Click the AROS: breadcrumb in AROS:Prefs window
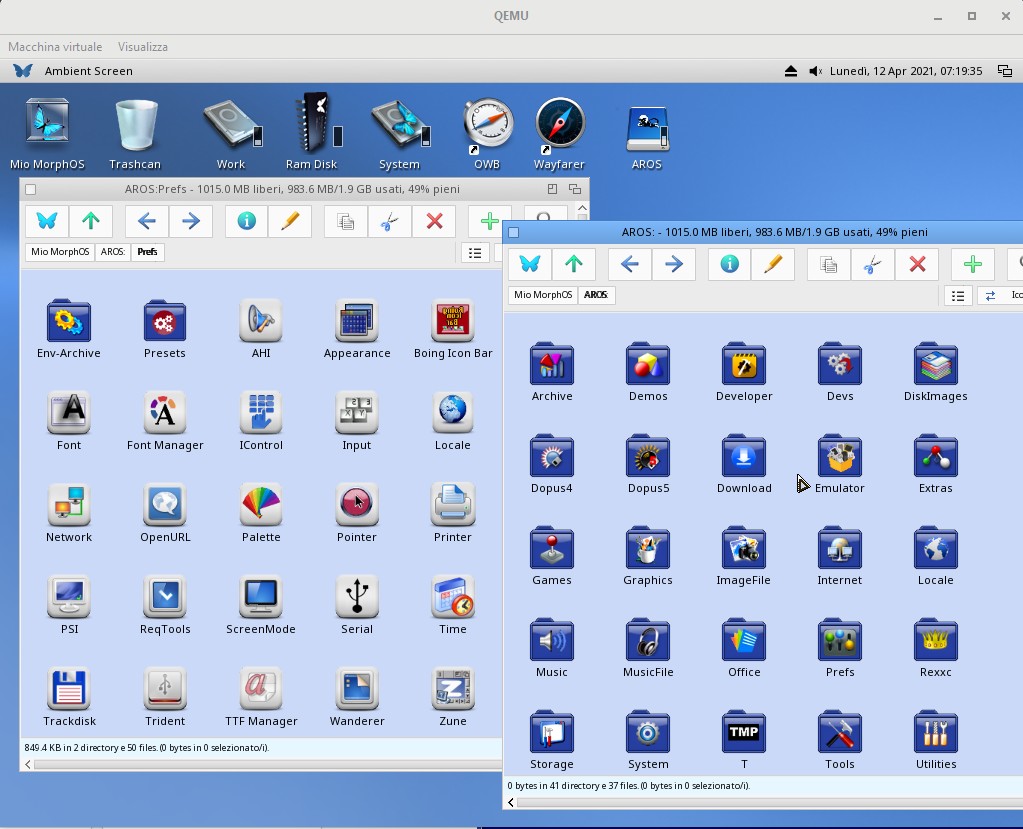This screenshot has width=1023, height=829. [113, 252]
